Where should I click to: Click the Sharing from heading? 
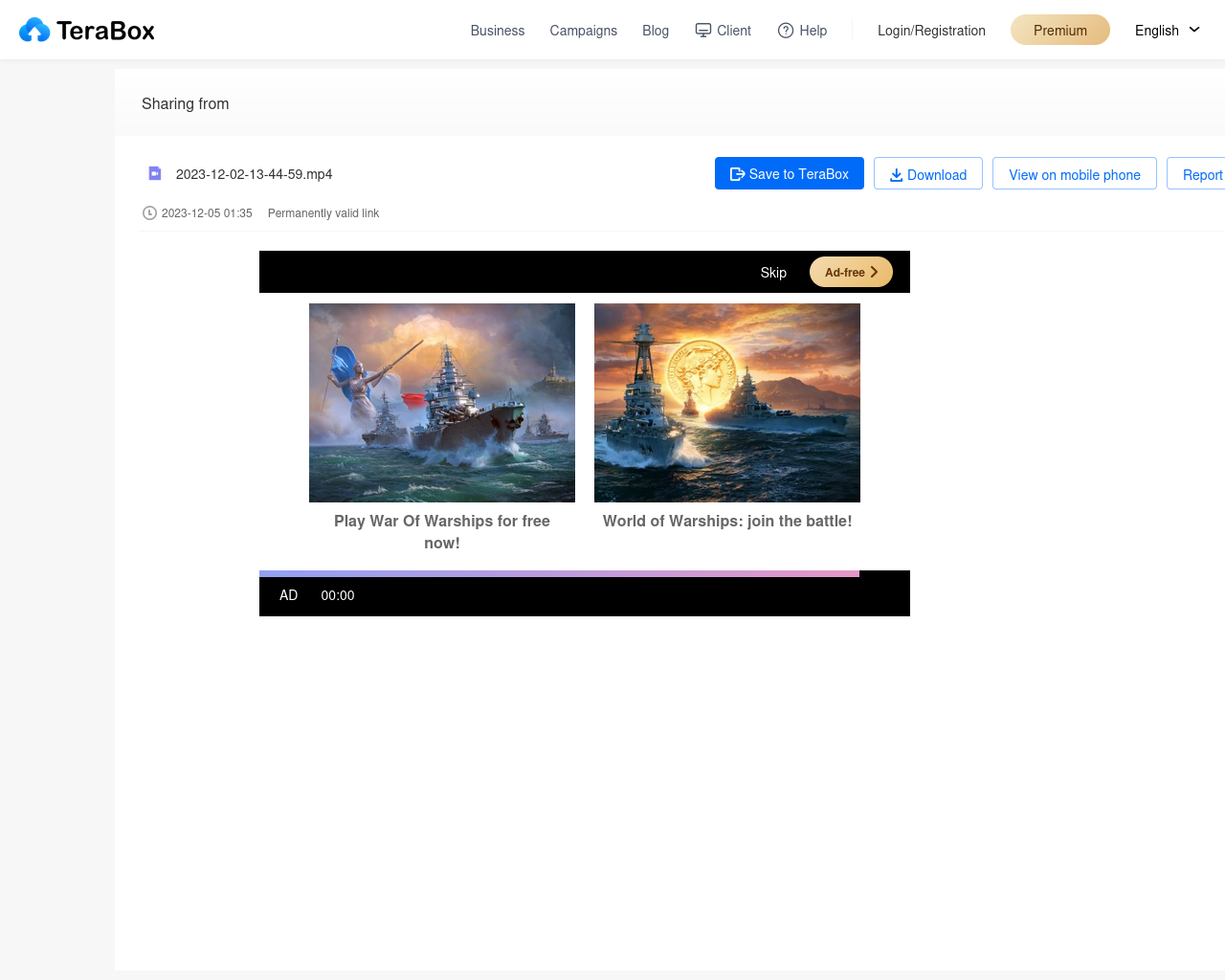[186, 103]
